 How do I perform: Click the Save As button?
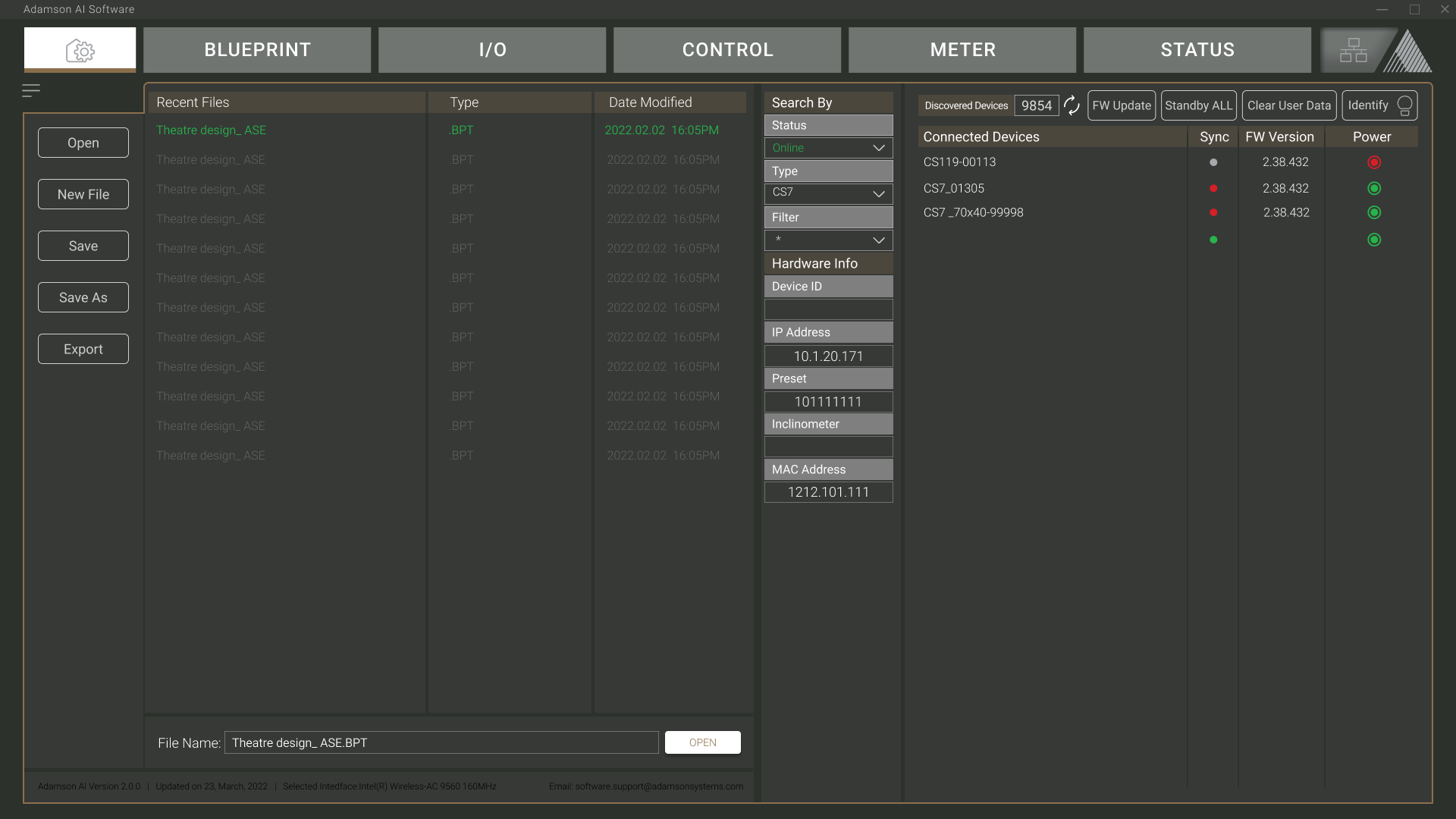[x=83, y=297]
